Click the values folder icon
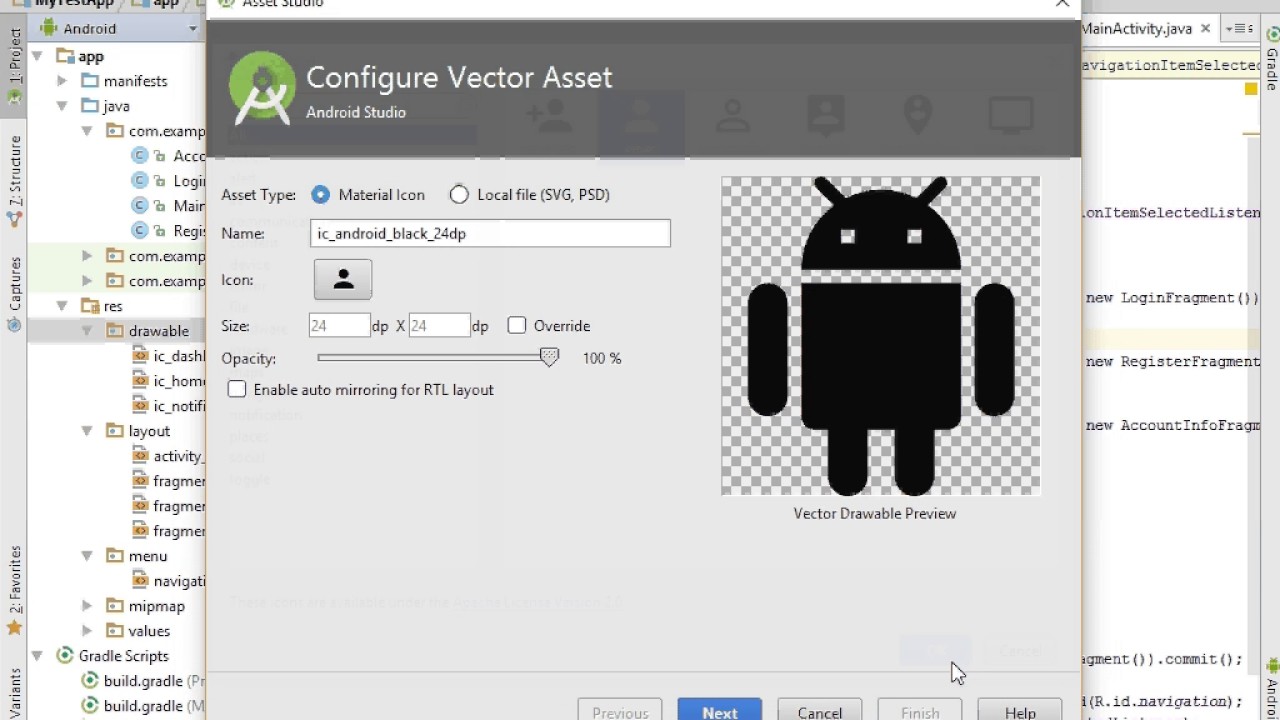 (x=115, y=630)
